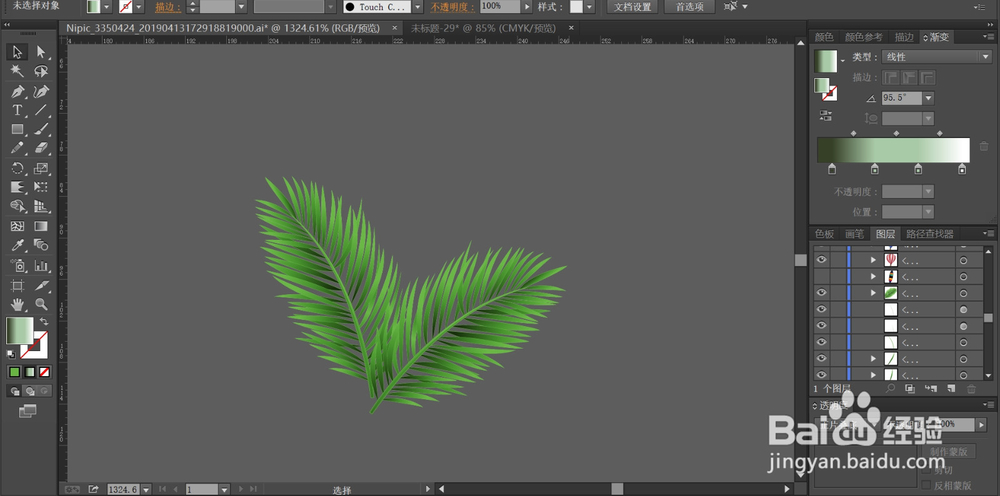Click the 文档设置 button
The image size is (1000, 496).
[x=633, y=7]
